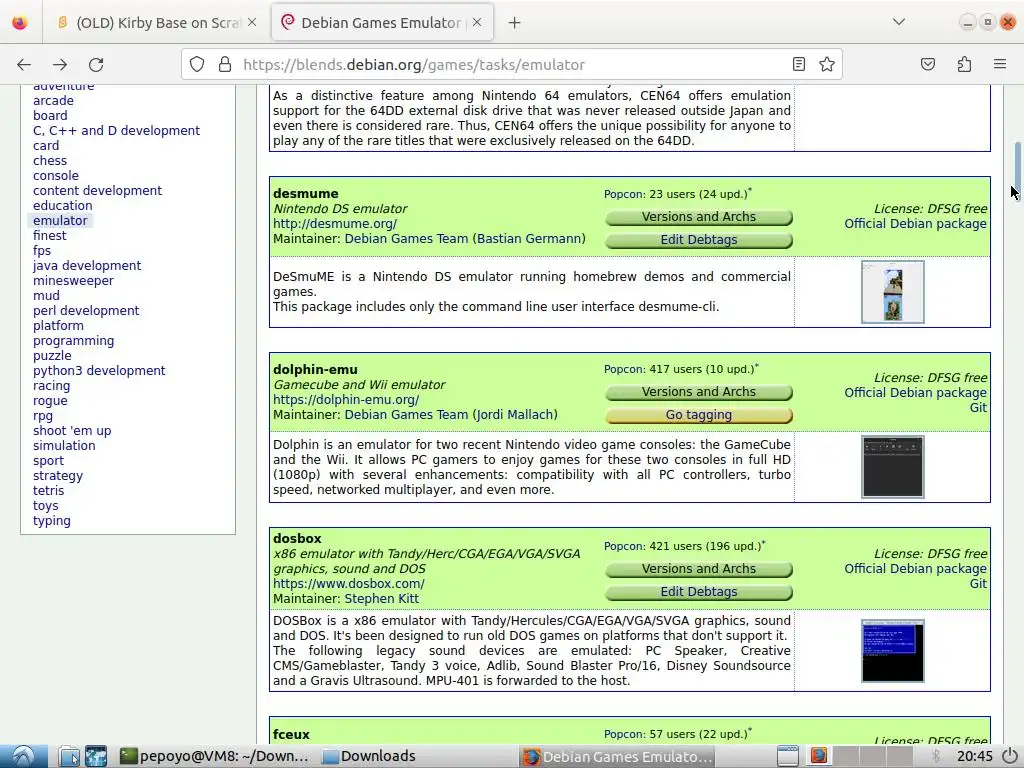Screen dimensions: 1024x768
Task: Close the Debian Games Emulator tab
Action: (477, 23)
